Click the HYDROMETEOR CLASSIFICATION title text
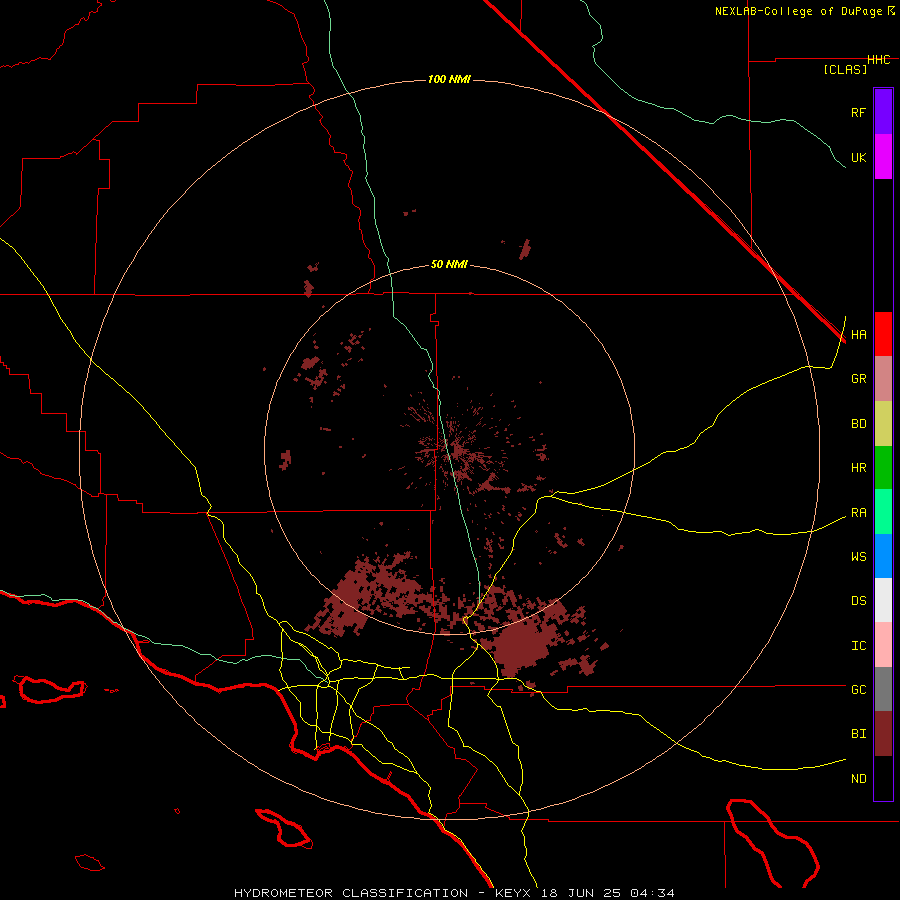The width and height of the screenshot is (900, 900). pos(351,893)
